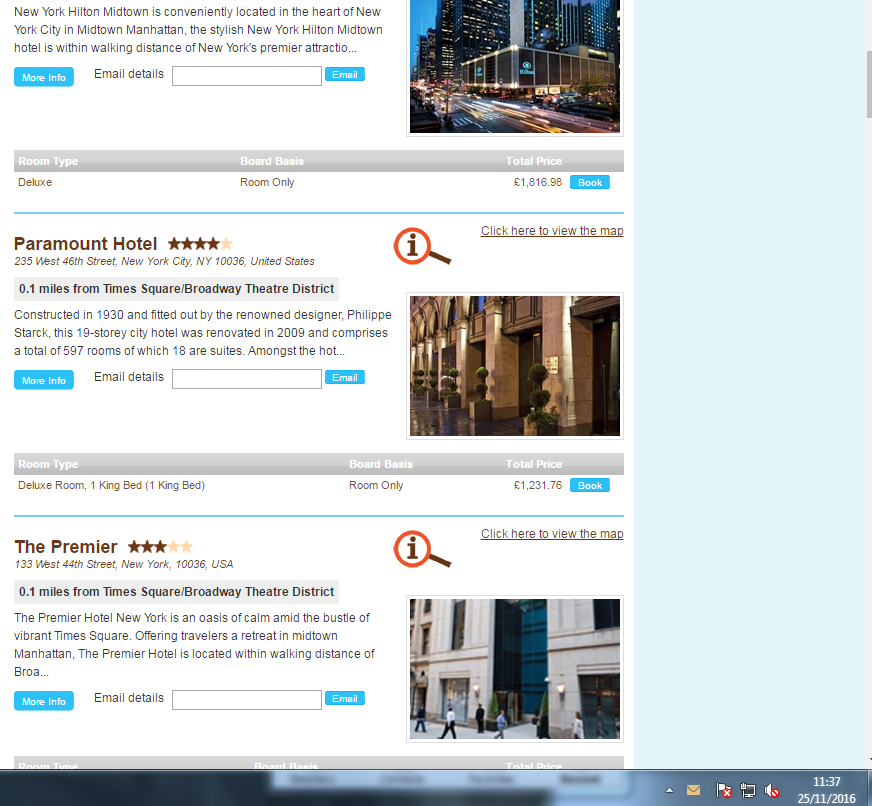
Task: Show hidden tray icons arrow
Action: point(670,790)
